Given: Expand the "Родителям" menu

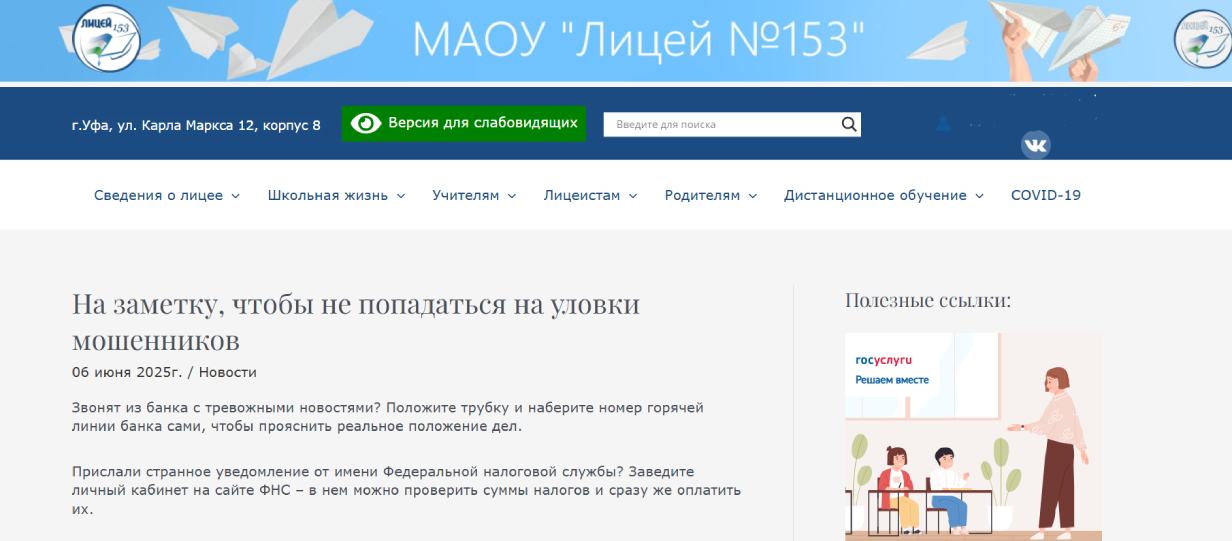Looking at the screenshot, I should [711, 196].
